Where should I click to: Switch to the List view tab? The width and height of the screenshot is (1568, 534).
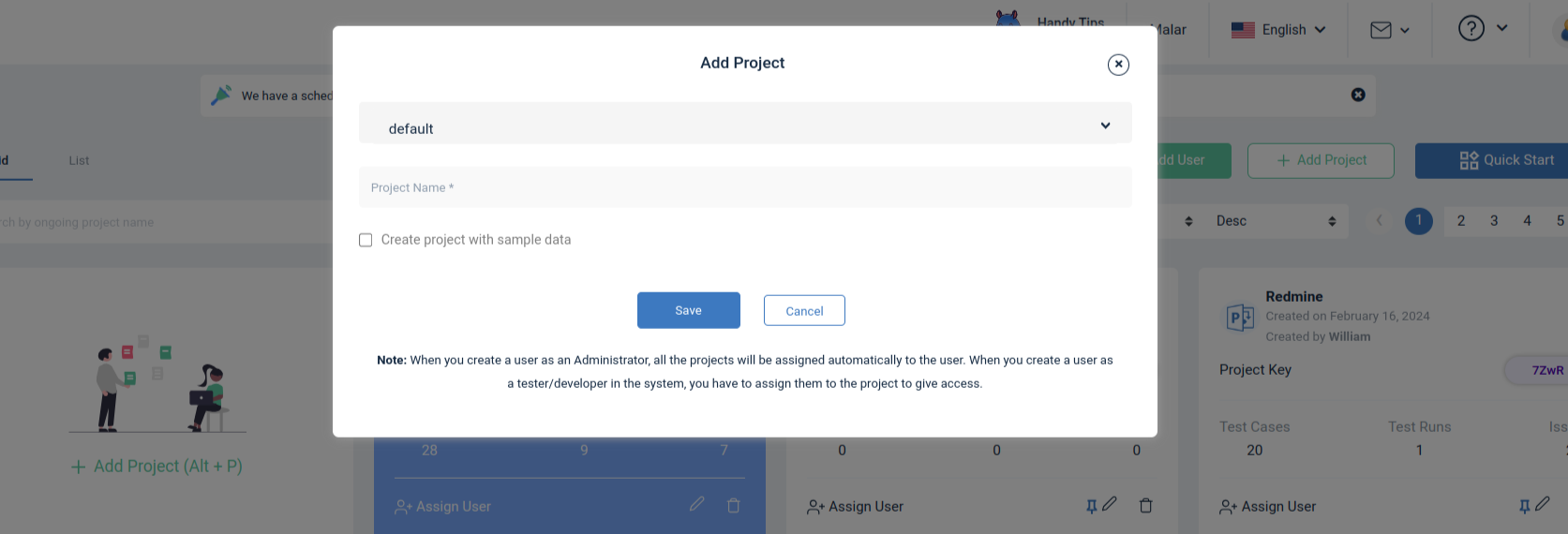pyautogui.click(x=79, y=160)
